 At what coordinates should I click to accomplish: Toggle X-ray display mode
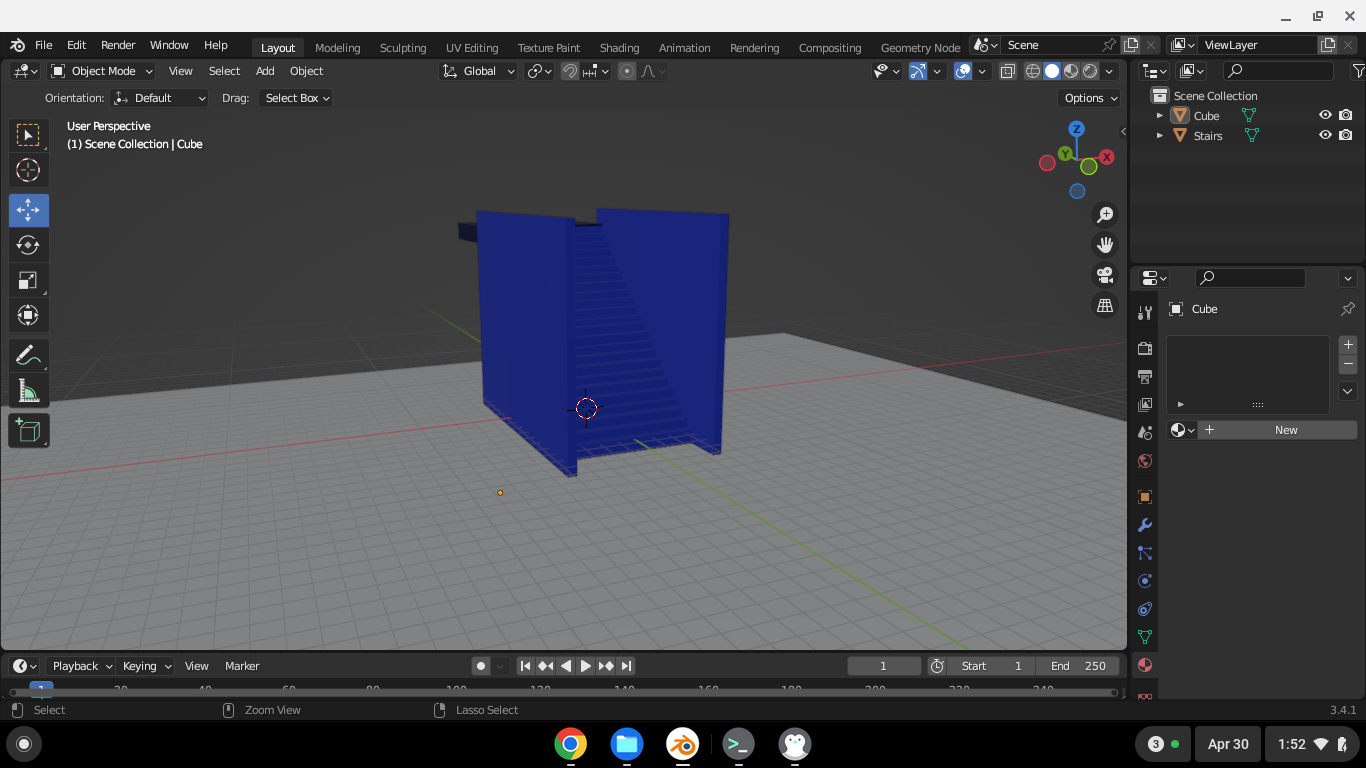point(1008,71)
